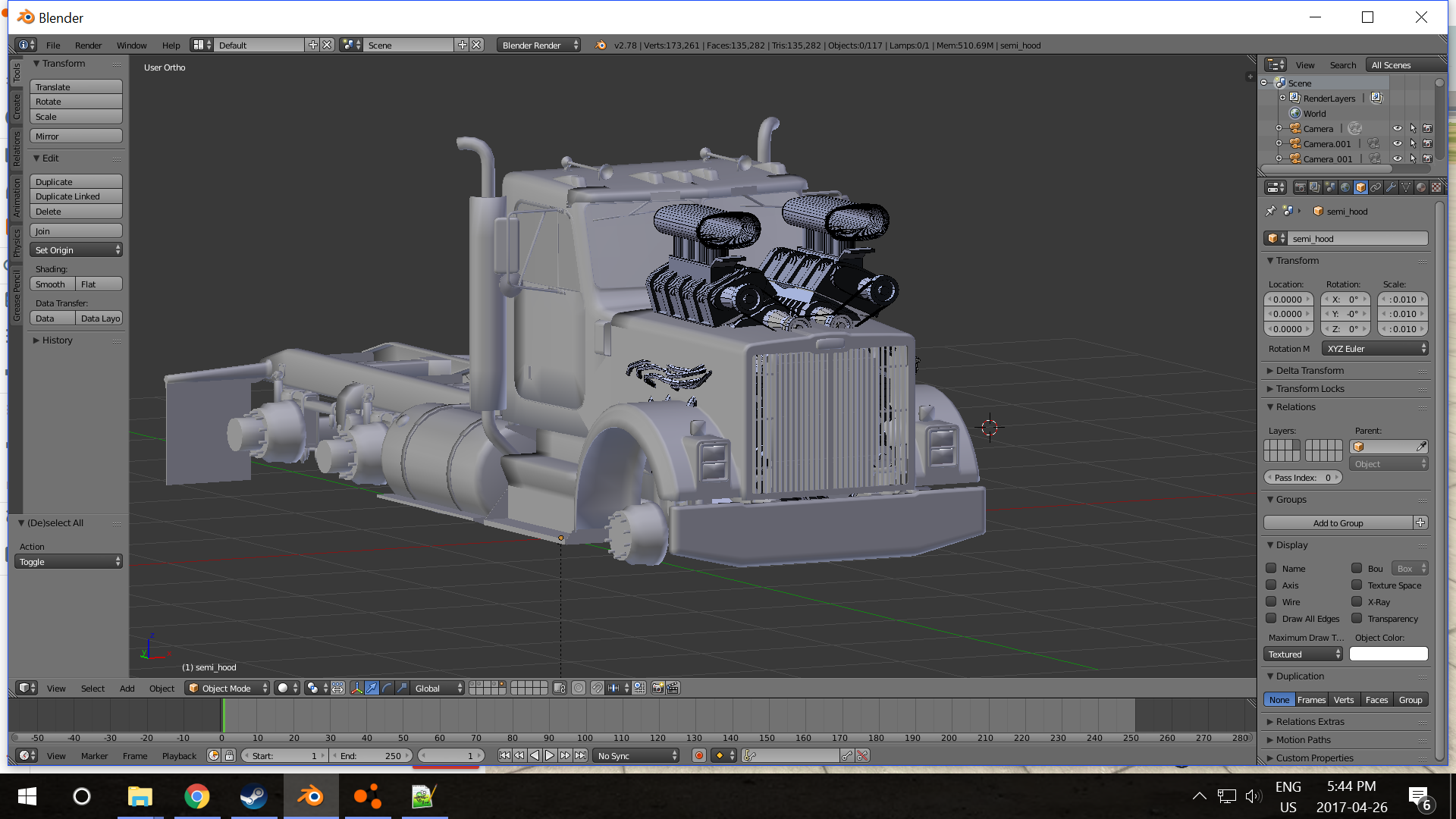Enable the Texture Space checkbox
1456x819 pixels.
pyautogui.click(x=1357, y=585)
